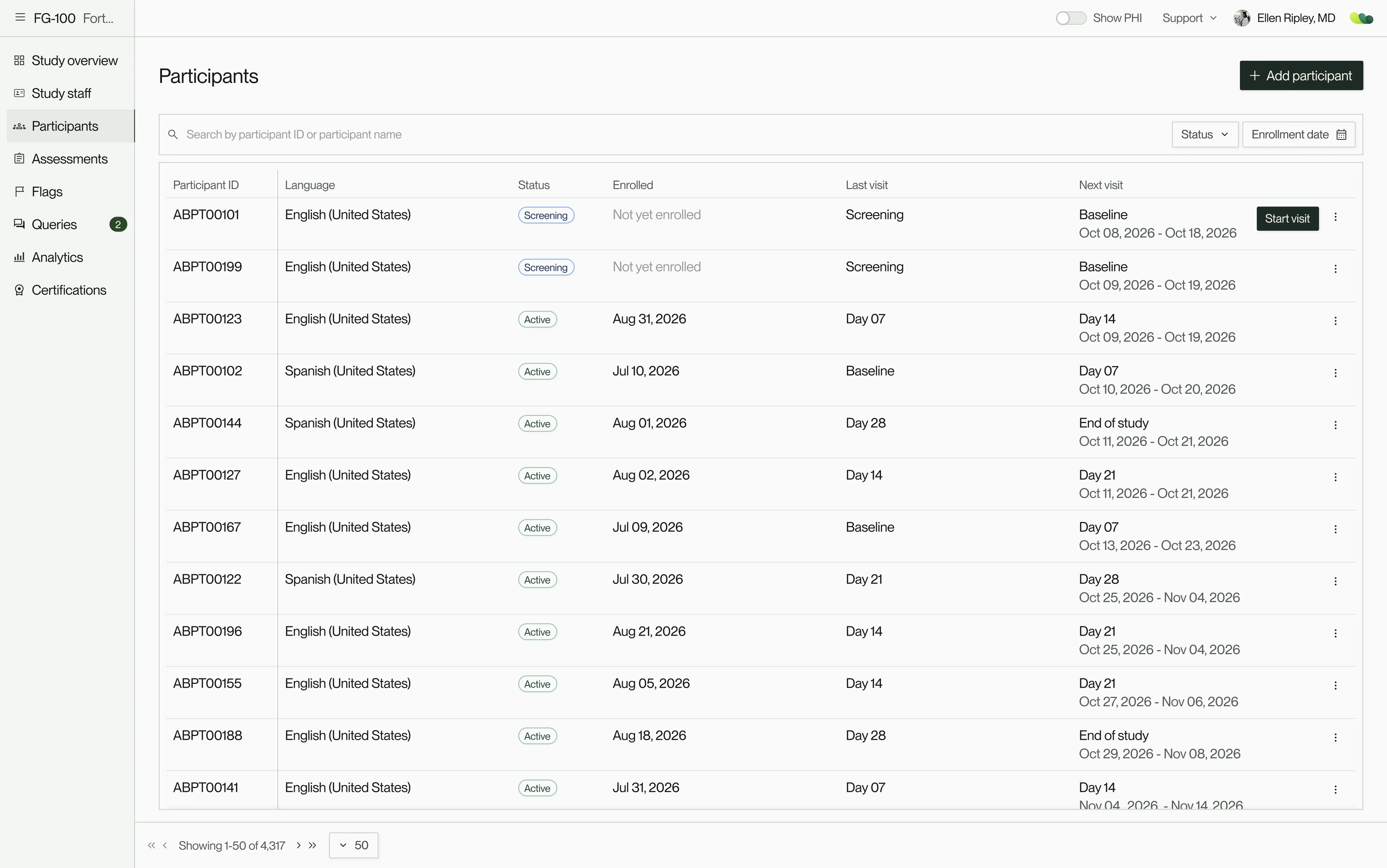Change the 50 rows-per-page dropdown
The width and height of the screenshot is (1387, 868).
coord(354,845)
